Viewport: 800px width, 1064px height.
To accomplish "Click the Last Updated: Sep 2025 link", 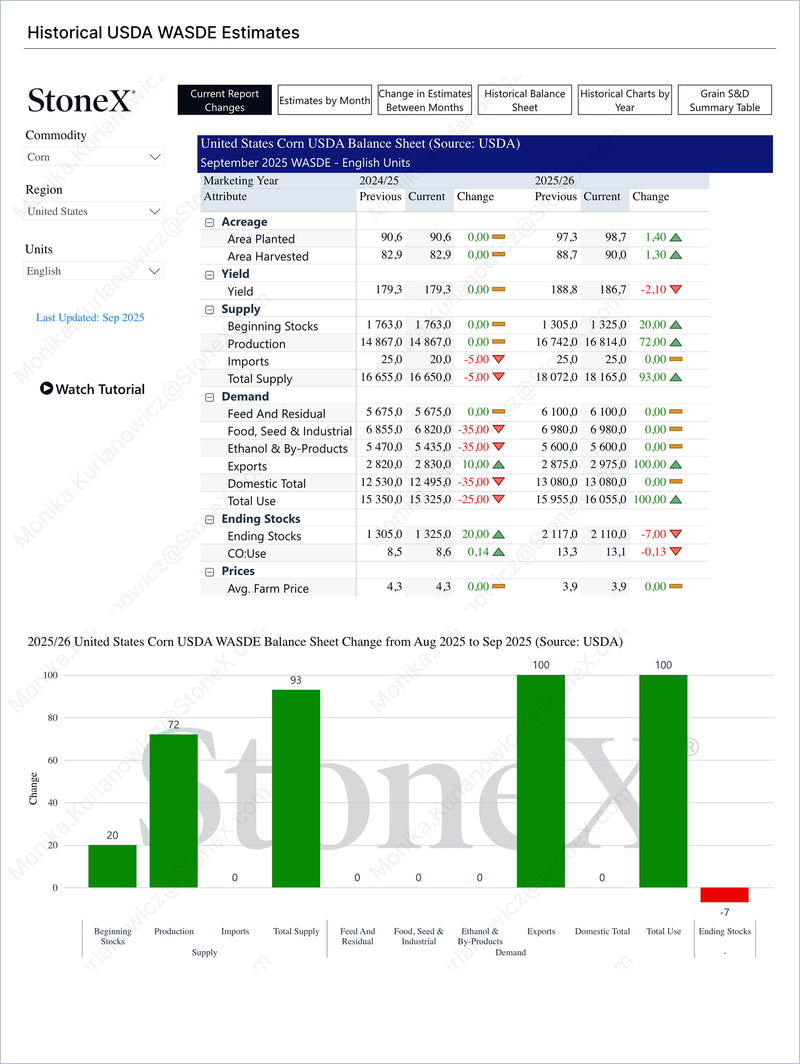I will [x=90, y=317].
